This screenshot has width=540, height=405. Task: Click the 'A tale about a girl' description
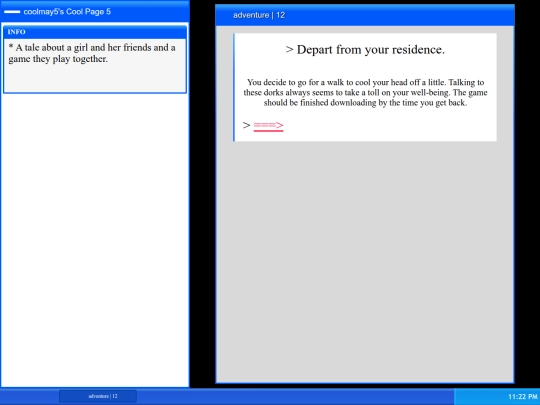click(x=92, y=53)
